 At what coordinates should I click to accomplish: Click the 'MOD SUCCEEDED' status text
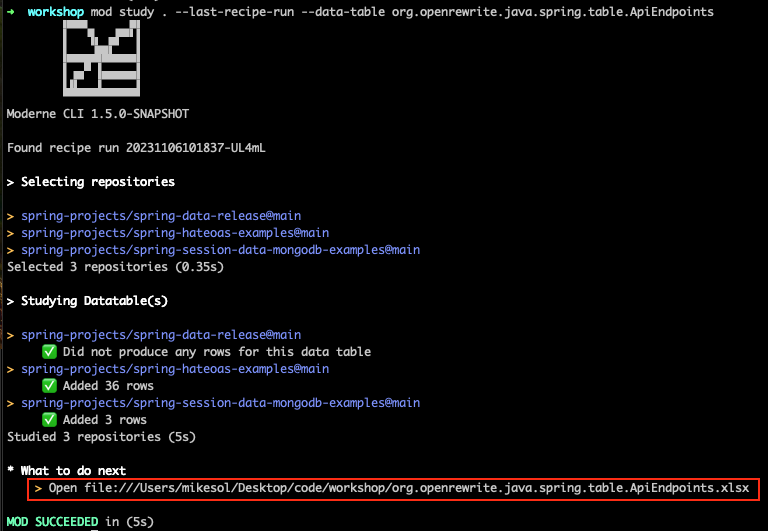52,522
